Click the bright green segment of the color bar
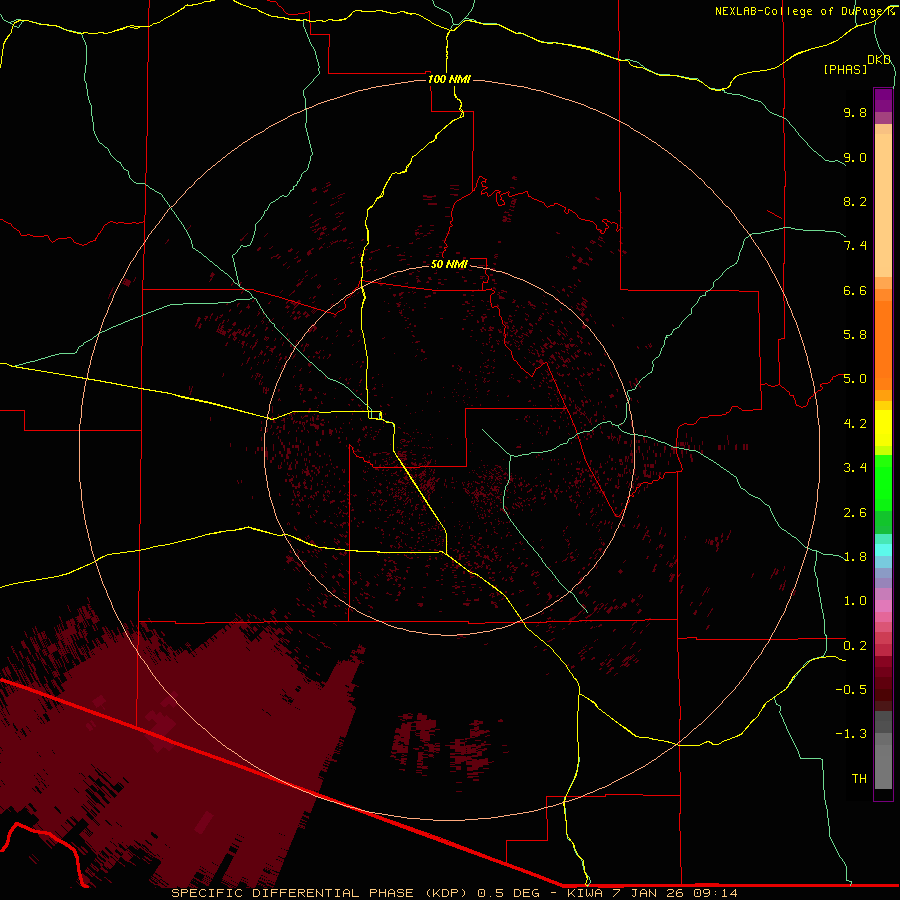This screenshot has width=900, height=900. (x=883, y=483)
